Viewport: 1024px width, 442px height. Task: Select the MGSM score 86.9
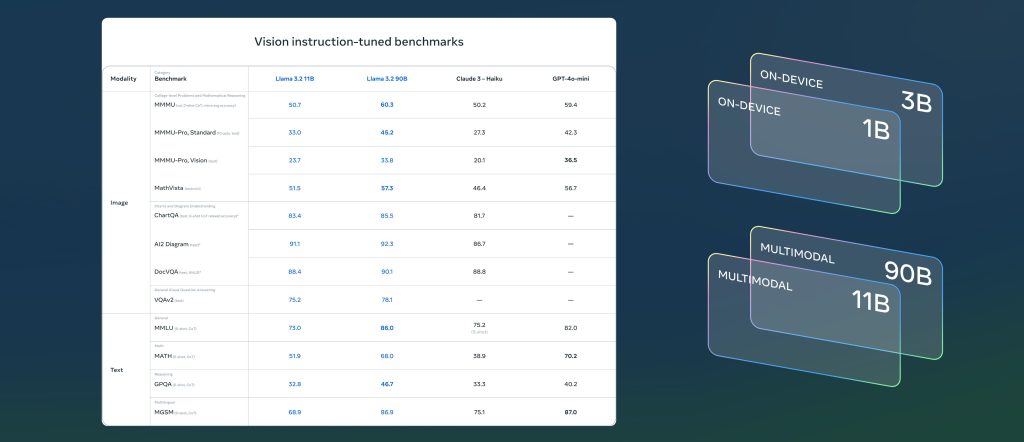coord(387,412)
